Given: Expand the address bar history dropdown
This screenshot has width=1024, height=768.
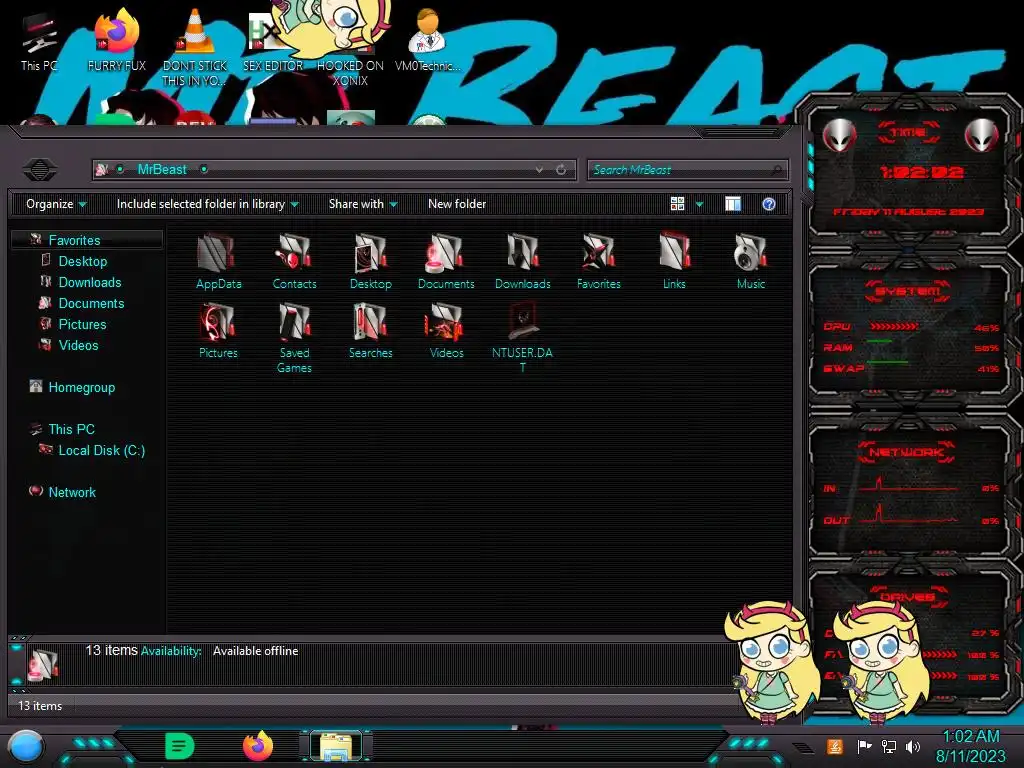Looking at the screenshot, I should click(x=539, y=170).
